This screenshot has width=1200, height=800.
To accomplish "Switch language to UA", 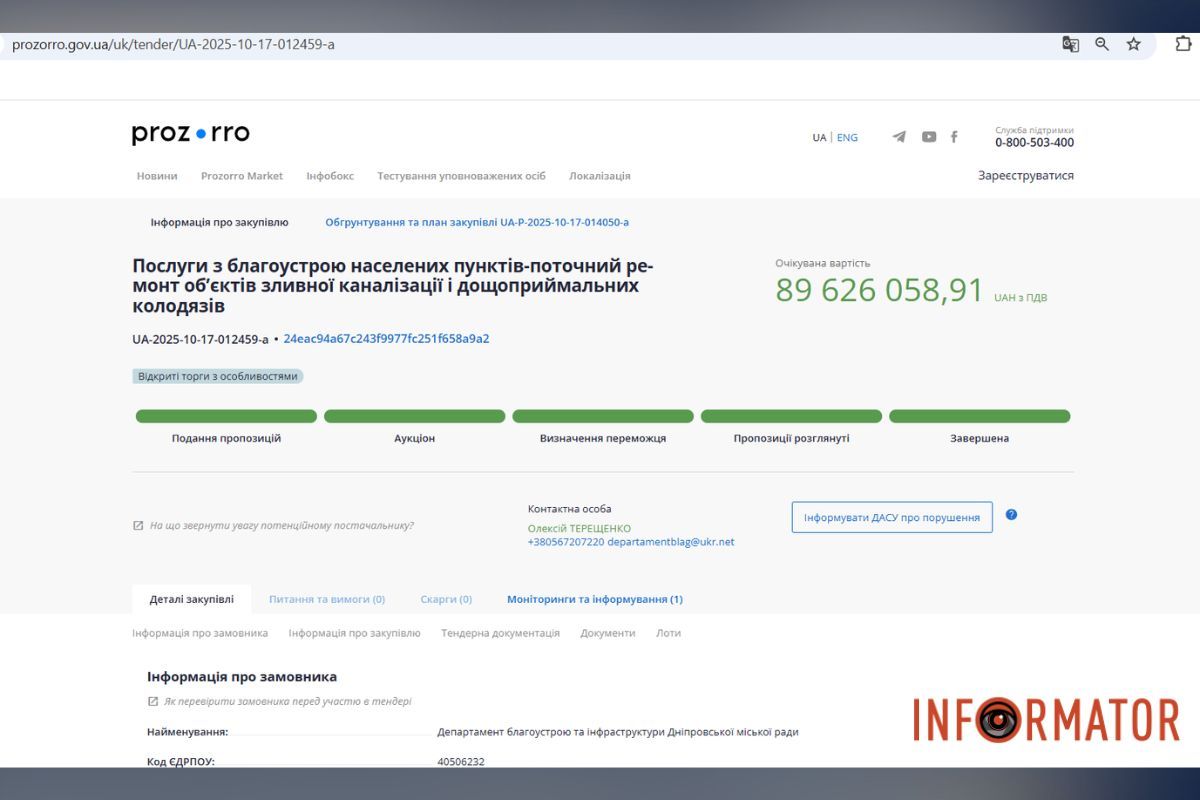I will click(x=819, y=138).
